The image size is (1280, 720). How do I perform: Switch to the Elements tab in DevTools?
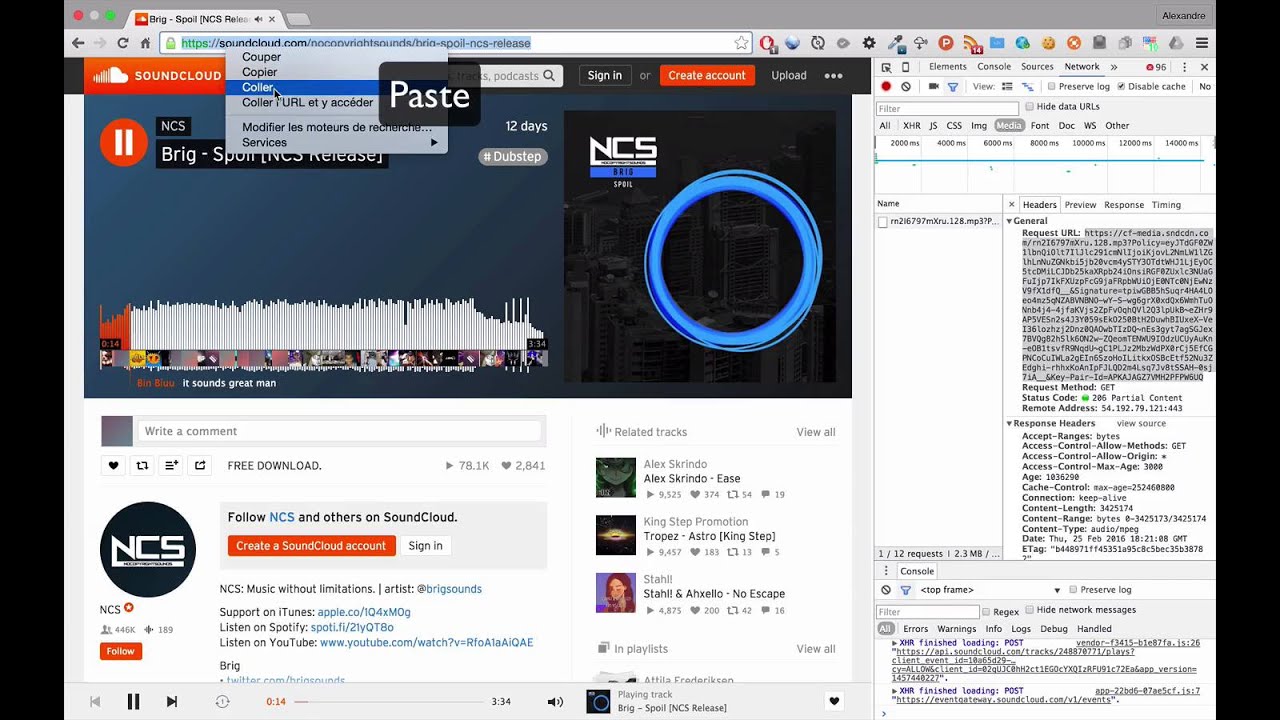coord(947,67)
